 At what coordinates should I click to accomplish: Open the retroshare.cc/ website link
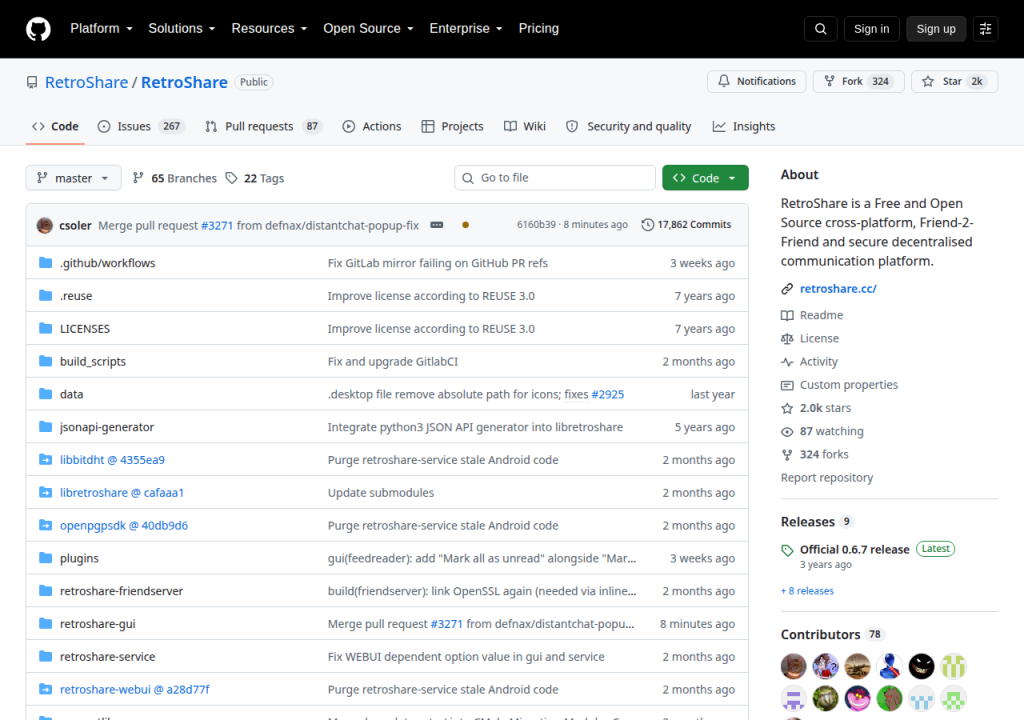838,289
